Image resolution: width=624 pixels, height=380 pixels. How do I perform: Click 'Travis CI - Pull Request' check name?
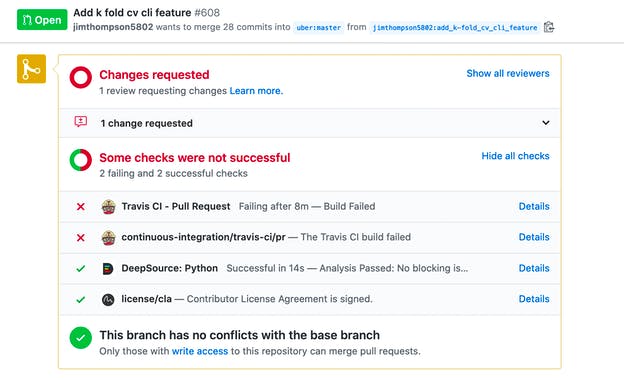pyautogui.click(x=176, y=207)
